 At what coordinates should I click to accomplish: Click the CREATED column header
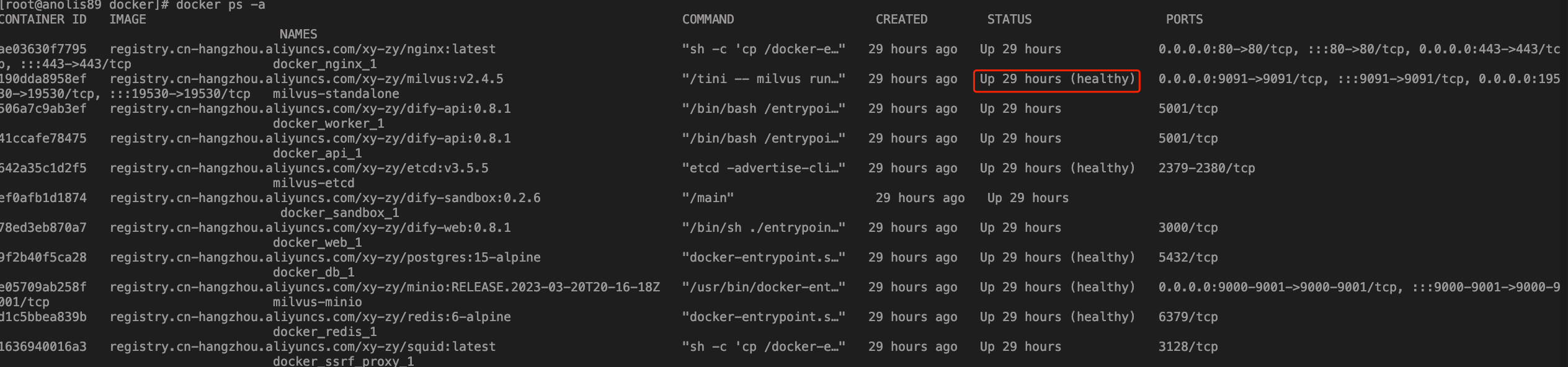[x=901, y=20]
